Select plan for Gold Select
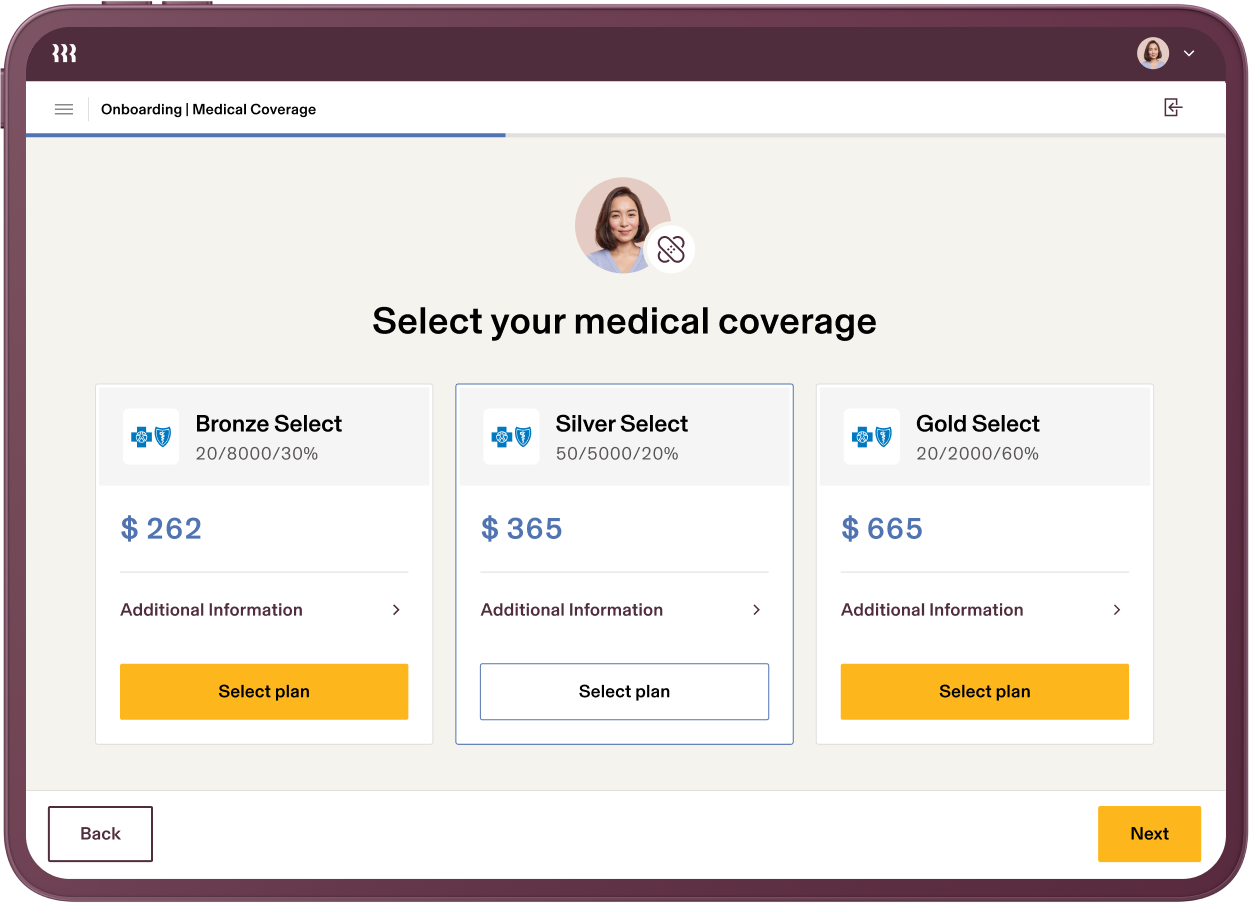This screenshot has width=1249, height=903. [985, 692]
